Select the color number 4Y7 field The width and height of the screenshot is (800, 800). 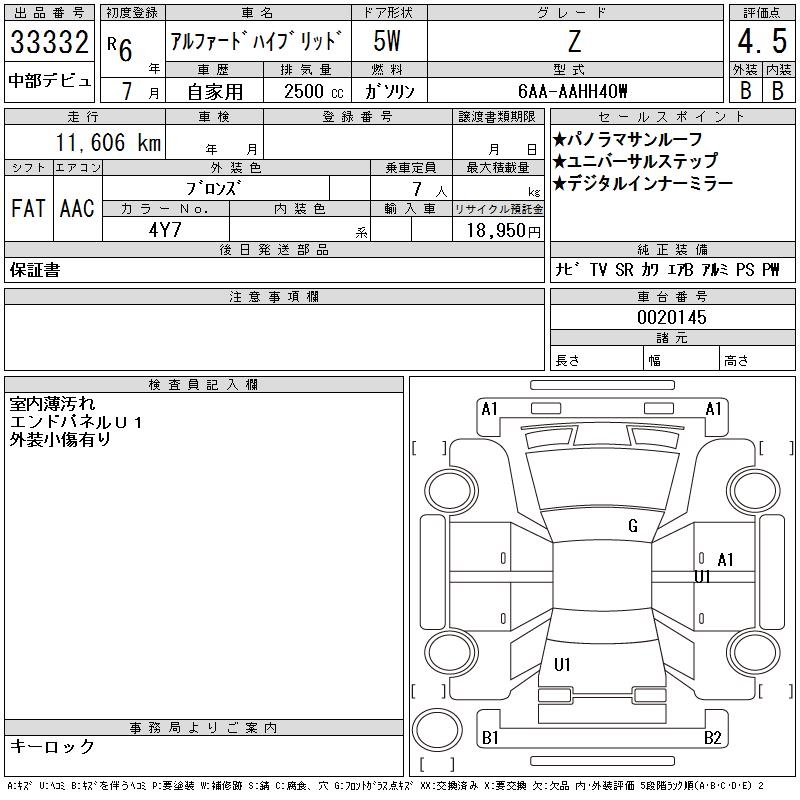click(x=165, y=230)
